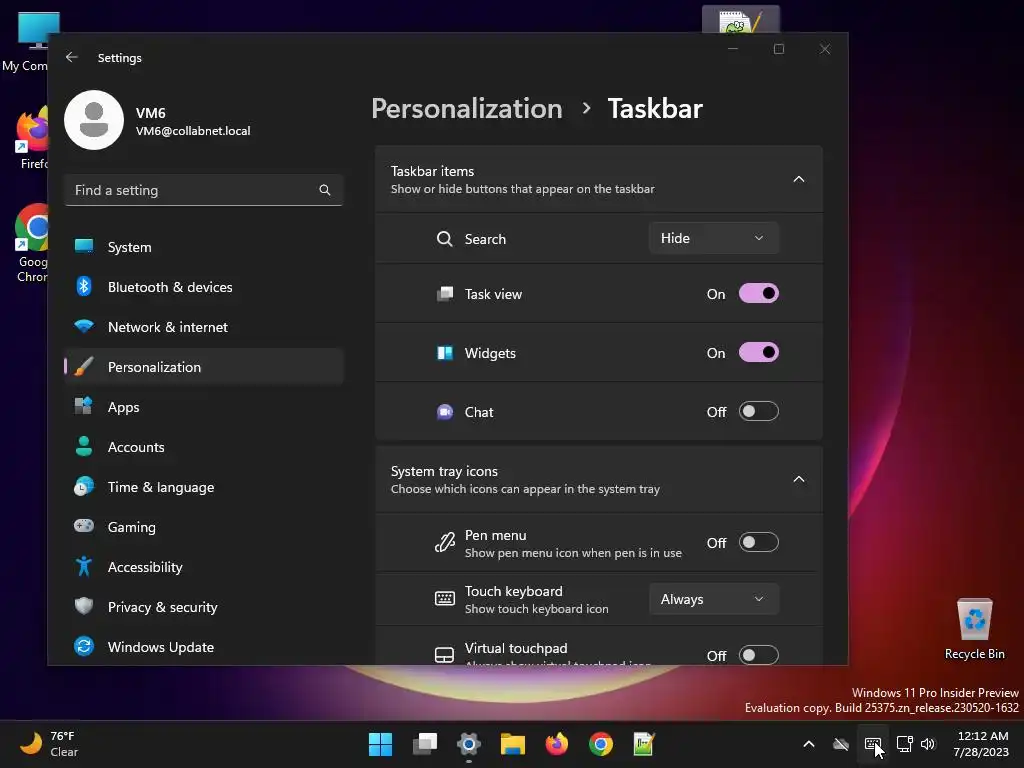Click the Virtual touchpad icon in settings row
Viewport: 1024px width, 768px height.
pos(445,655)
